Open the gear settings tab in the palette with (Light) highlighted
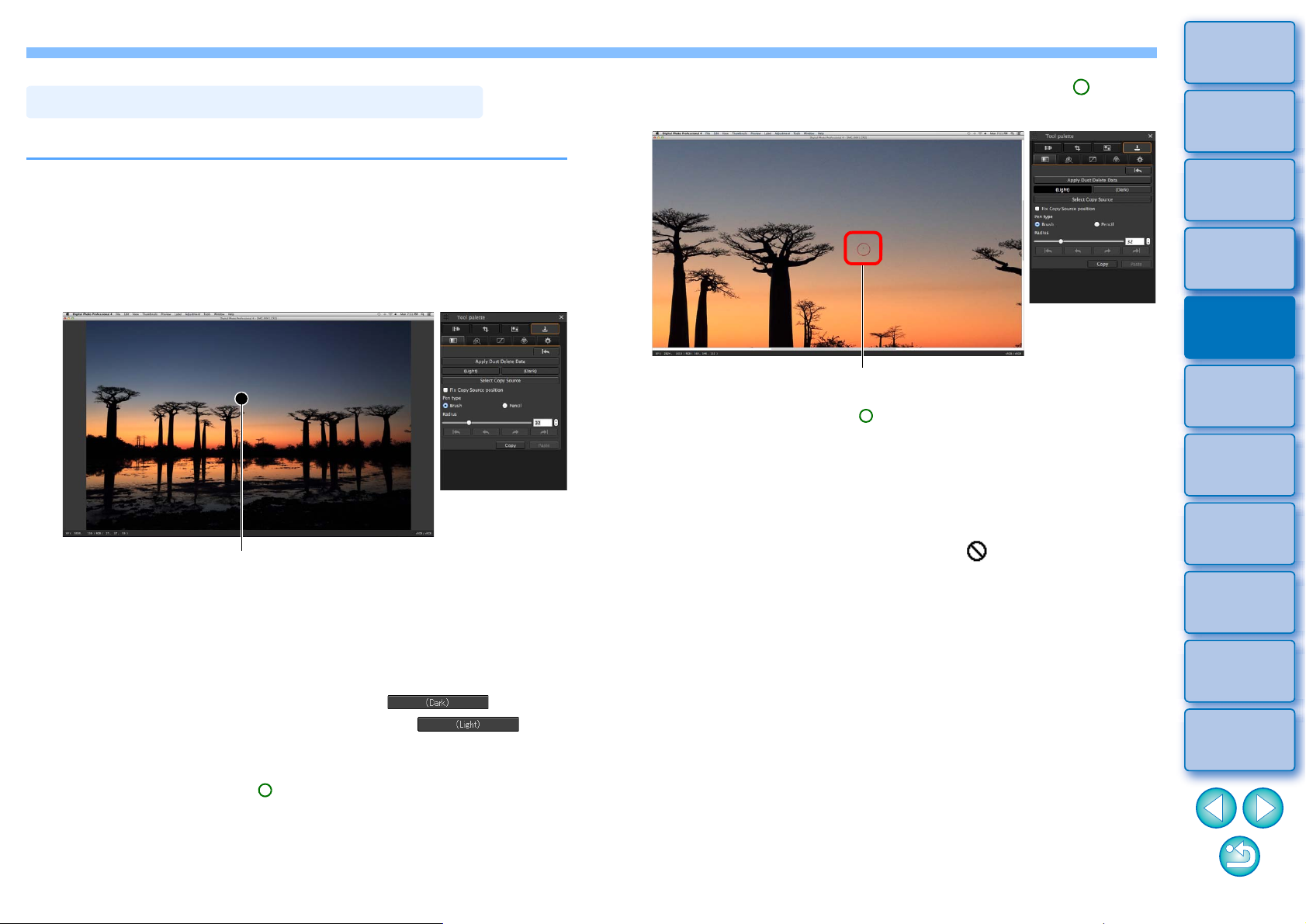The image size is (1306, 924). click(x=1140, y=159)
